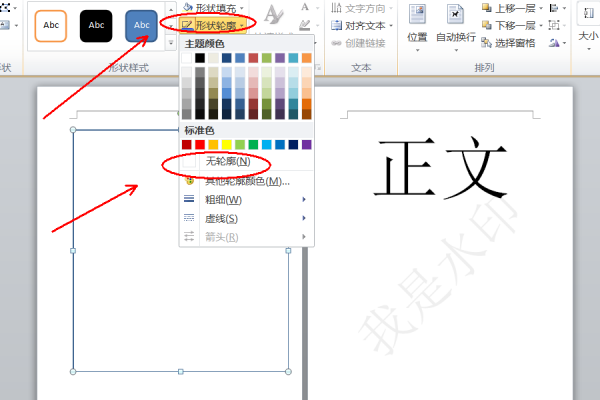
Task: Open the large art text style A icon
Action: tap(274, 15)
